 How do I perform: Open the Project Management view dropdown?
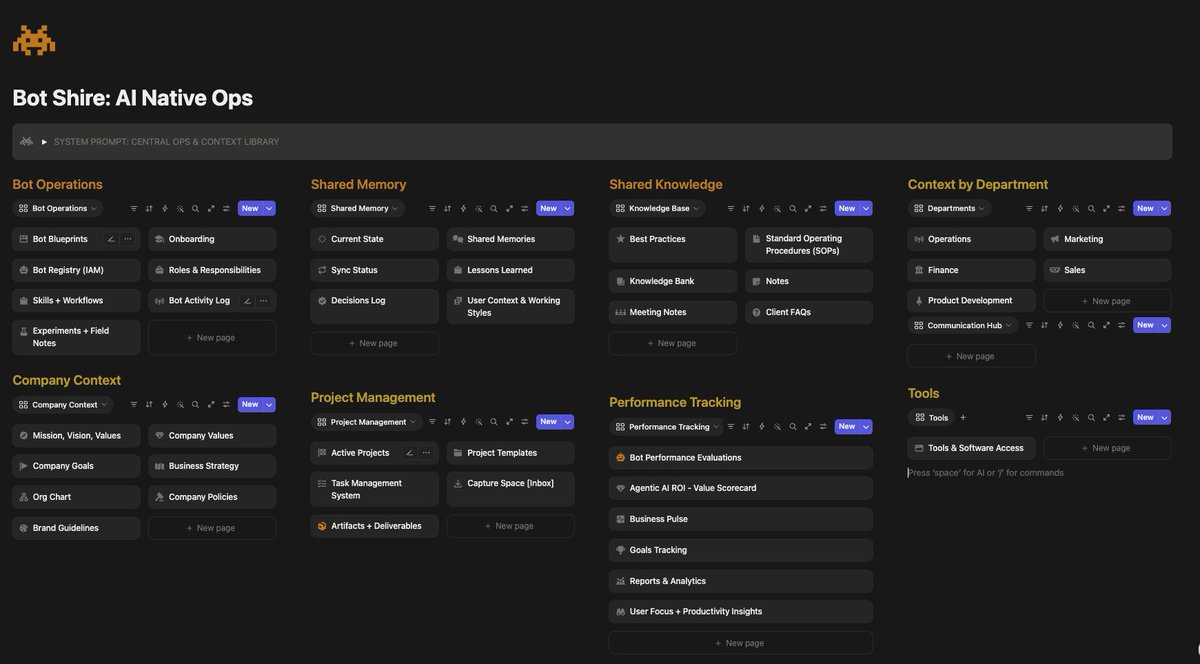[366, 422]
